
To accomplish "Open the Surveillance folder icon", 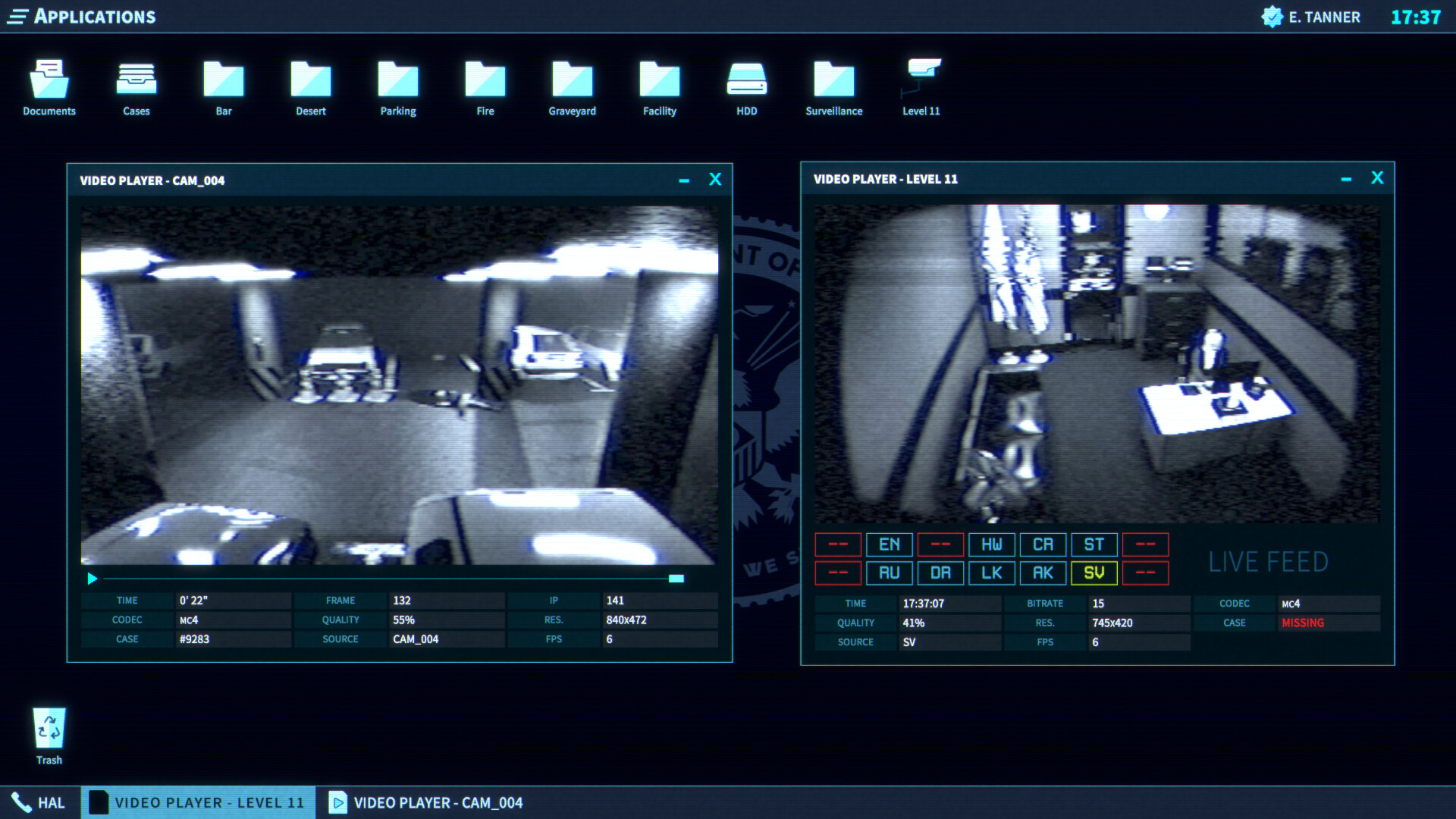I will pyautogui.click(x=833, y=83).
